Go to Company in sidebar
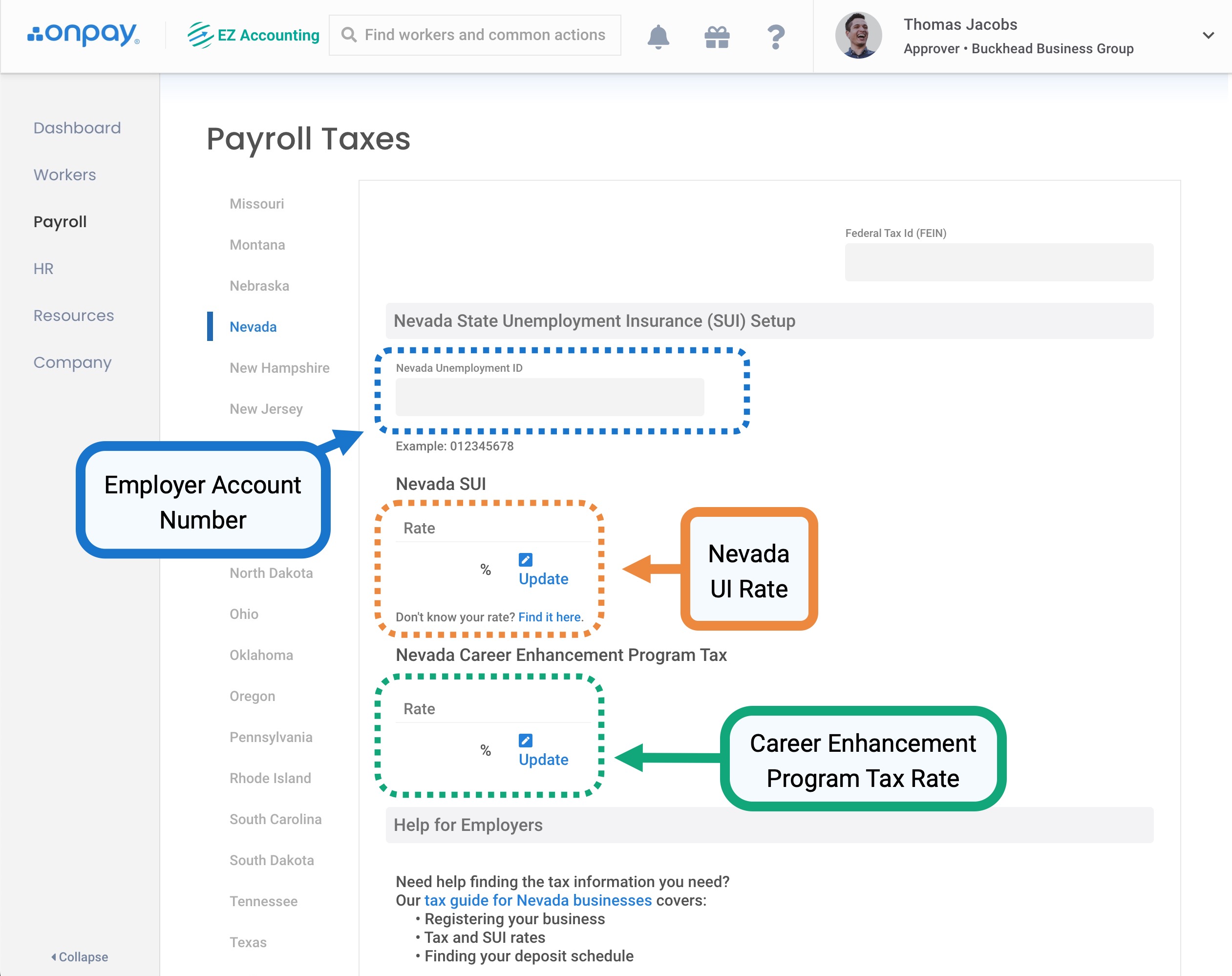The image size is (1232, 976). click(73, 362)
